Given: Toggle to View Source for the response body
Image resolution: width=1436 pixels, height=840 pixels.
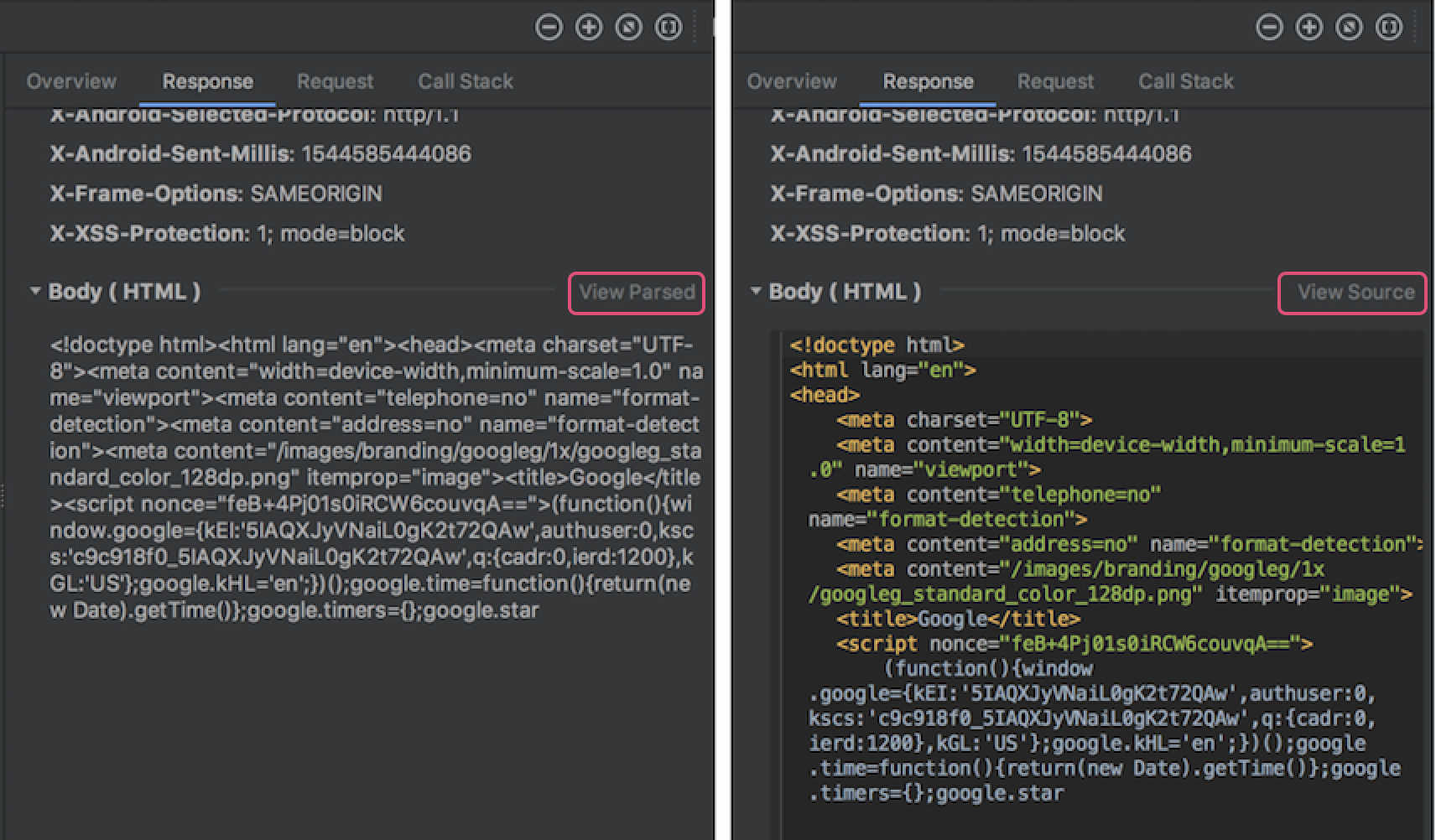Looking at the screenshot, I should point(1351,293).
